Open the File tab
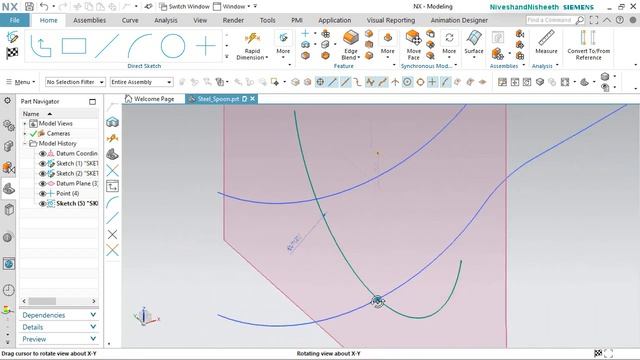 [14, 20]
